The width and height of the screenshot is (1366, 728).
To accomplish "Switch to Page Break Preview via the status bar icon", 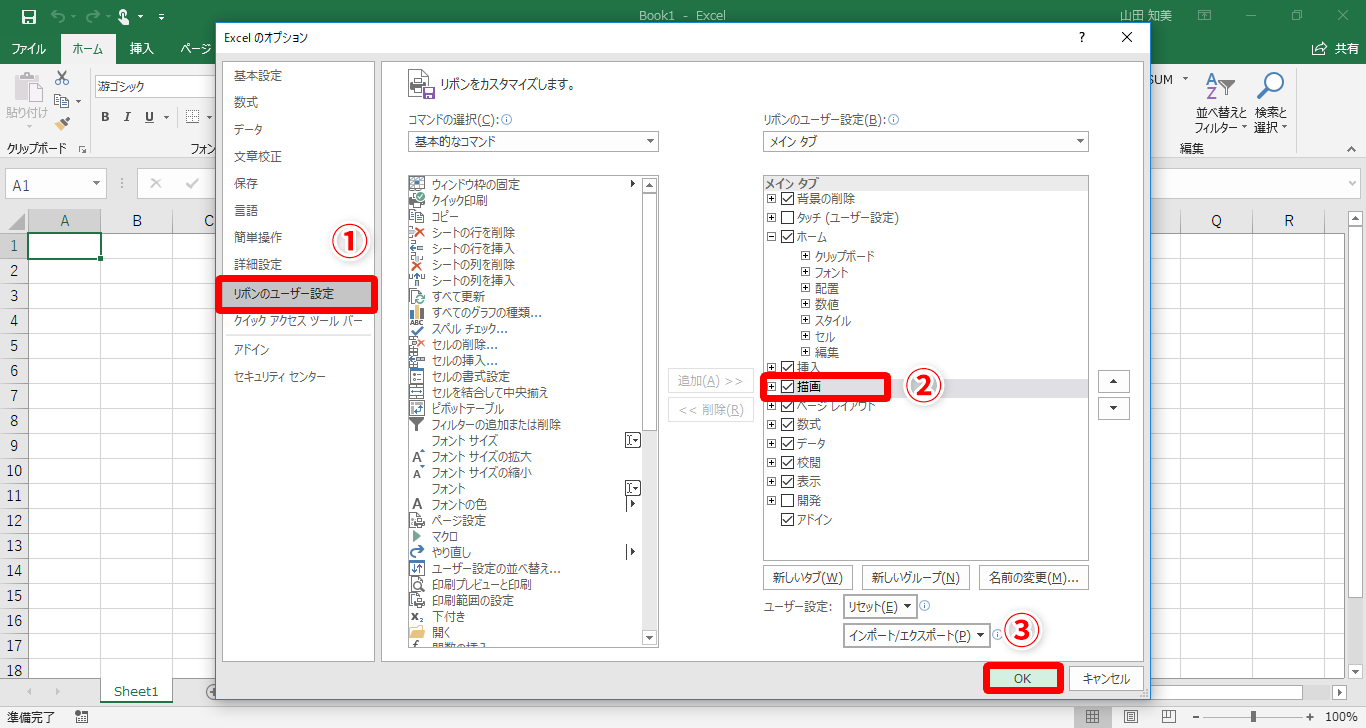I will (x=1167, y=717).
